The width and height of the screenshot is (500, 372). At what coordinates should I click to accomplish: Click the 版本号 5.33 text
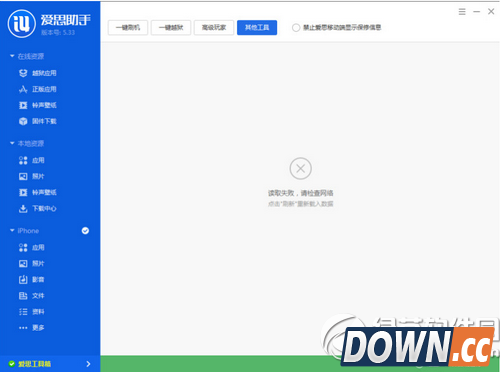[x=58, y=33]
